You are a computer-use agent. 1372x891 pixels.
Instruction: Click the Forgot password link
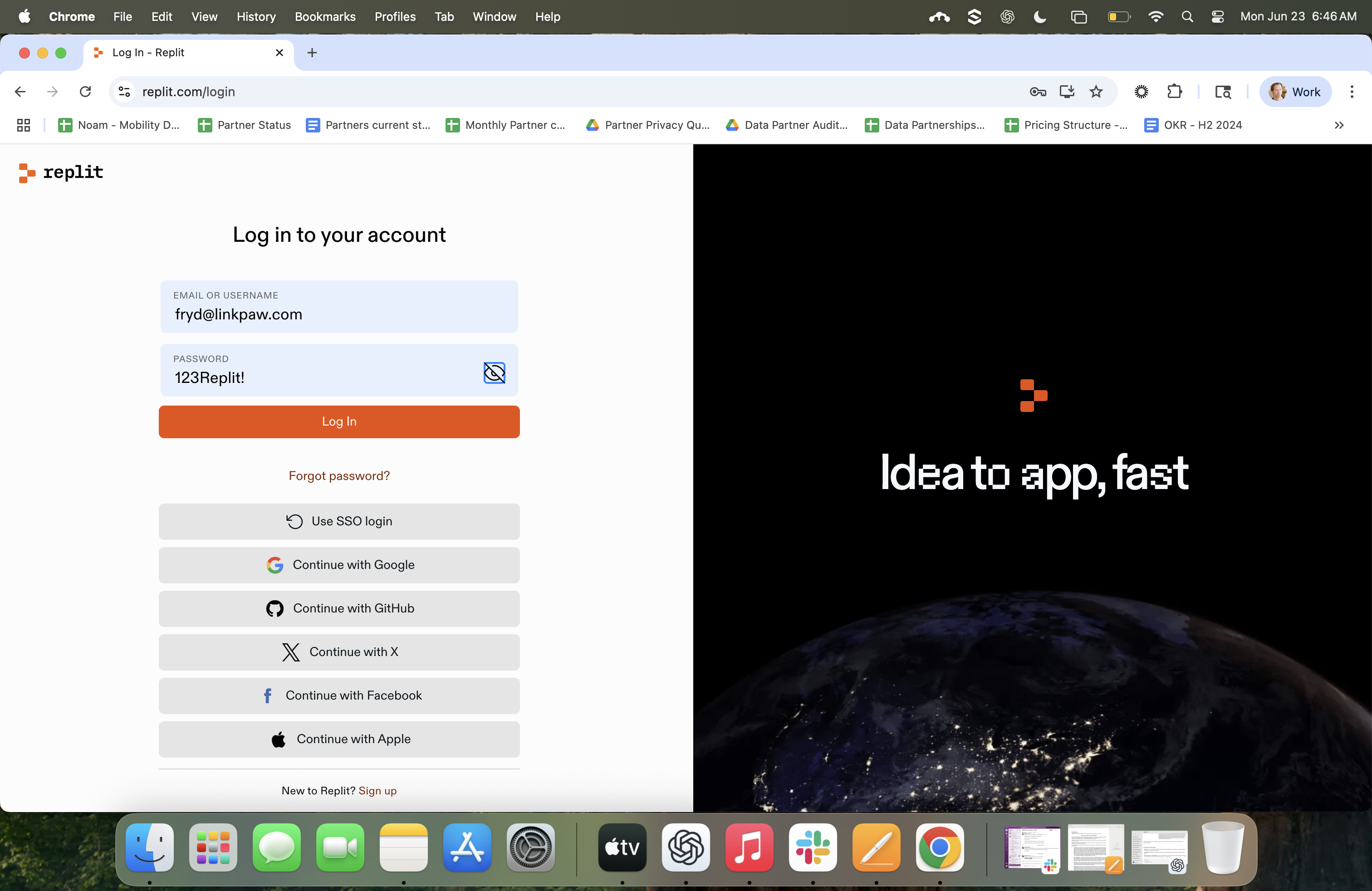(x=339, y=475)
